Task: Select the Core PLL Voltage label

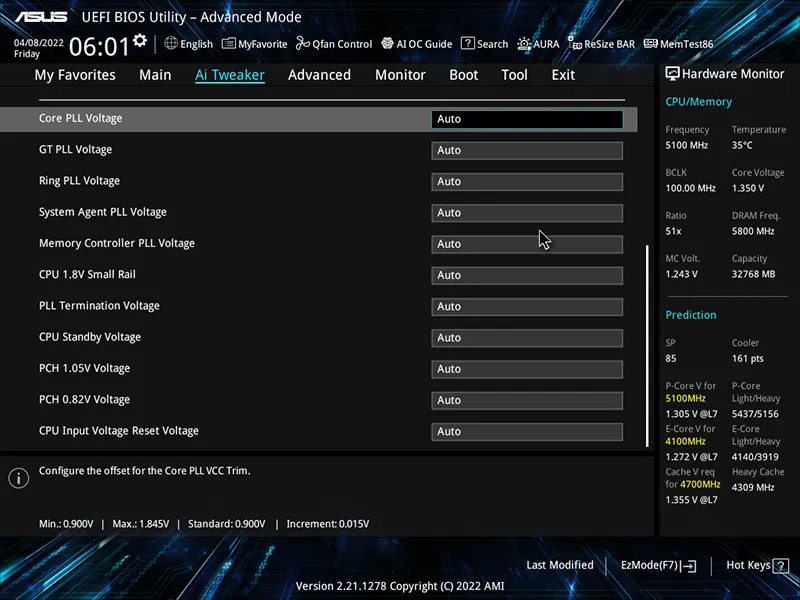Action: [81, 118]
